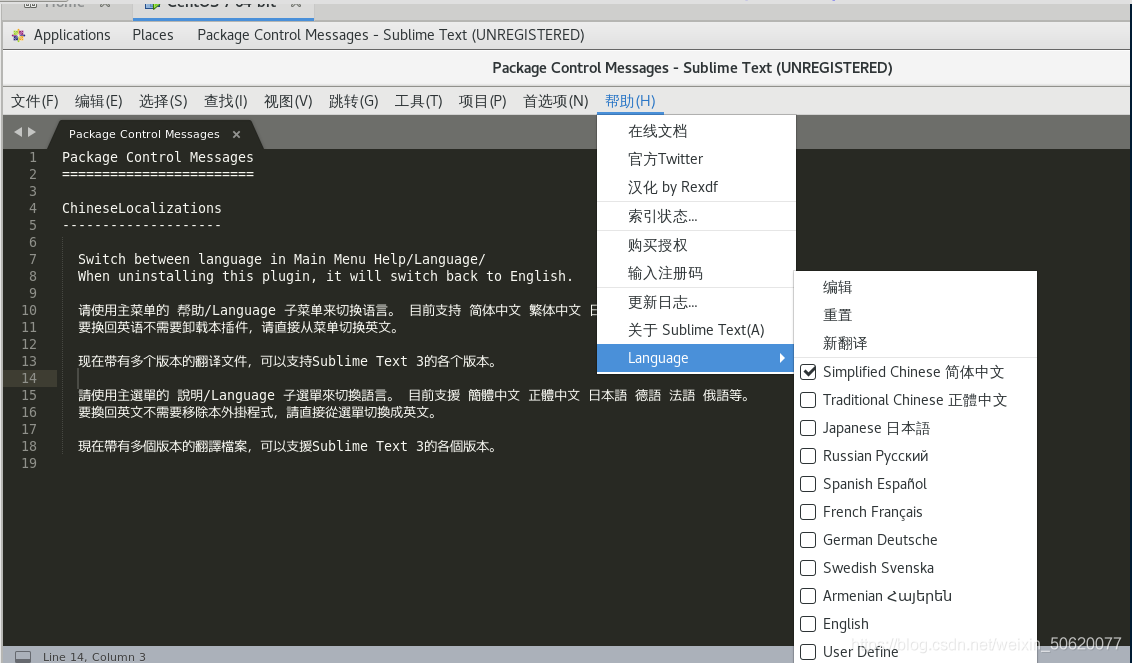Screen dimensions: 1132x663
Task: Choose 购买授权 menu entry
Action: point(696,245)
